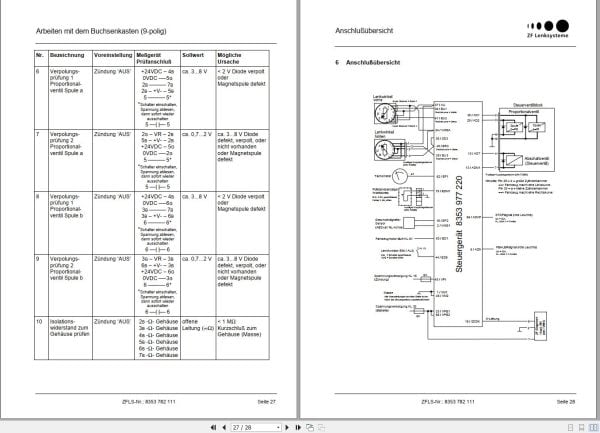Go to the next page
Viewport: 600px width, 433px height.
point(287,427)
